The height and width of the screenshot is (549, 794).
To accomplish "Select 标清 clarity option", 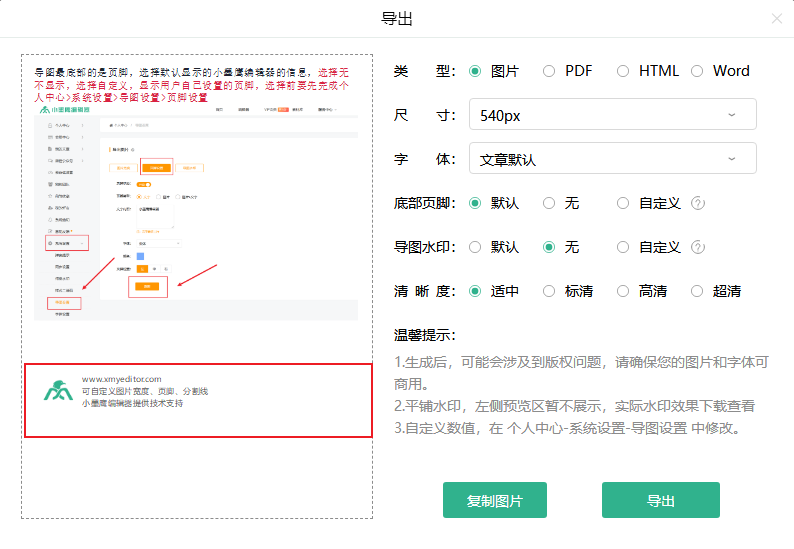I will click(549, 291).
